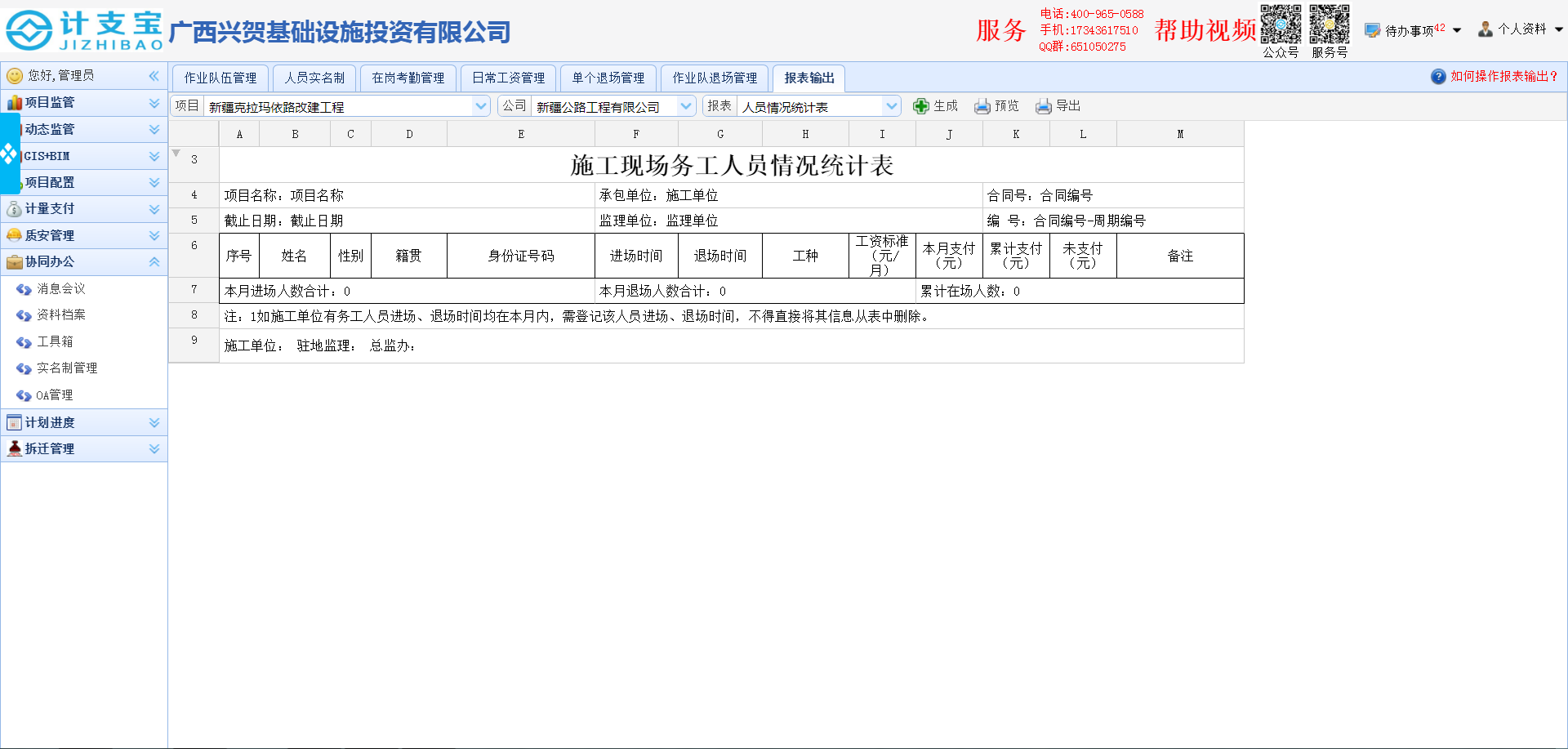Click the 消息会议 item icon
This screenshot has height=749, width=1568.
pyautogui.click(x=24, y=289)
